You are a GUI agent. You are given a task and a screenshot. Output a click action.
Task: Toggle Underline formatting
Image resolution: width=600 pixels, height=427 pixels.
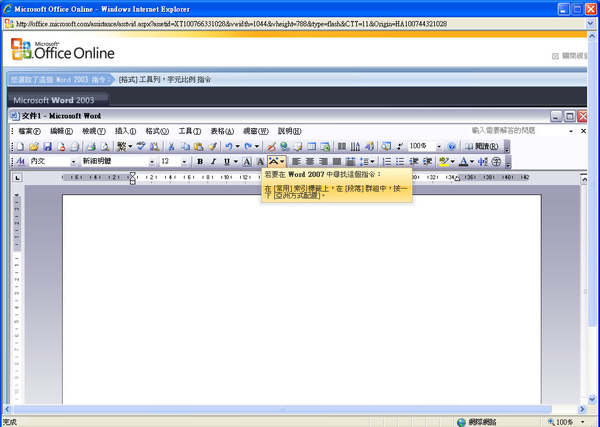click(x=227, y=161)
